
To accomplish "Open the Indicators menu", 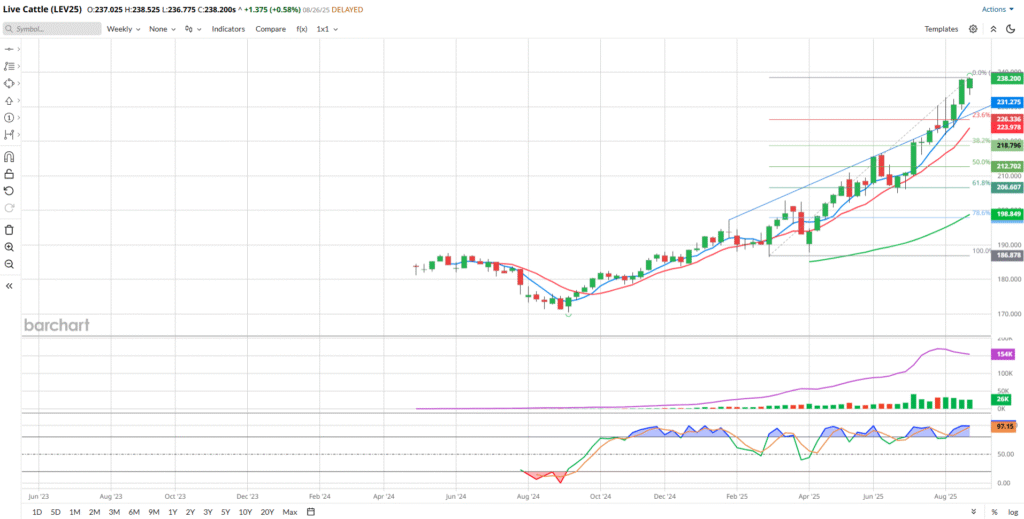I will click(x=228, y=29).
